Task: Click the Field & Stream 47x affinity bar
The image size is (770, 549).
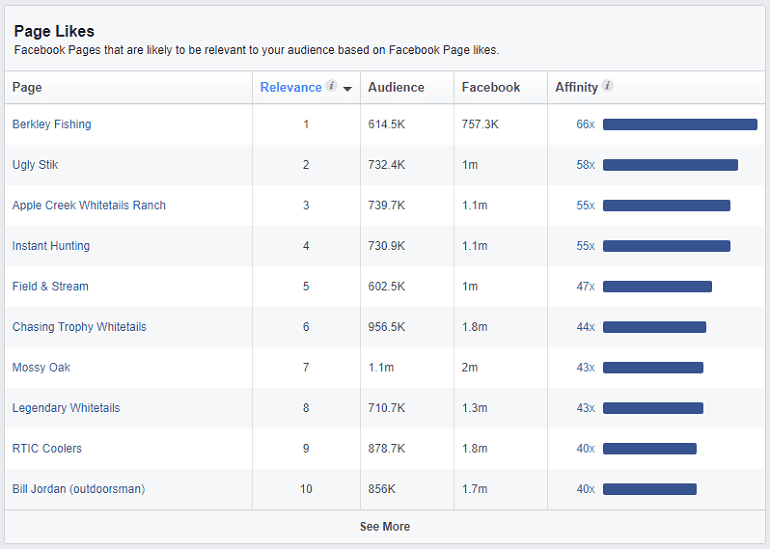Action: pyautogui.click(x=658, y=286)
